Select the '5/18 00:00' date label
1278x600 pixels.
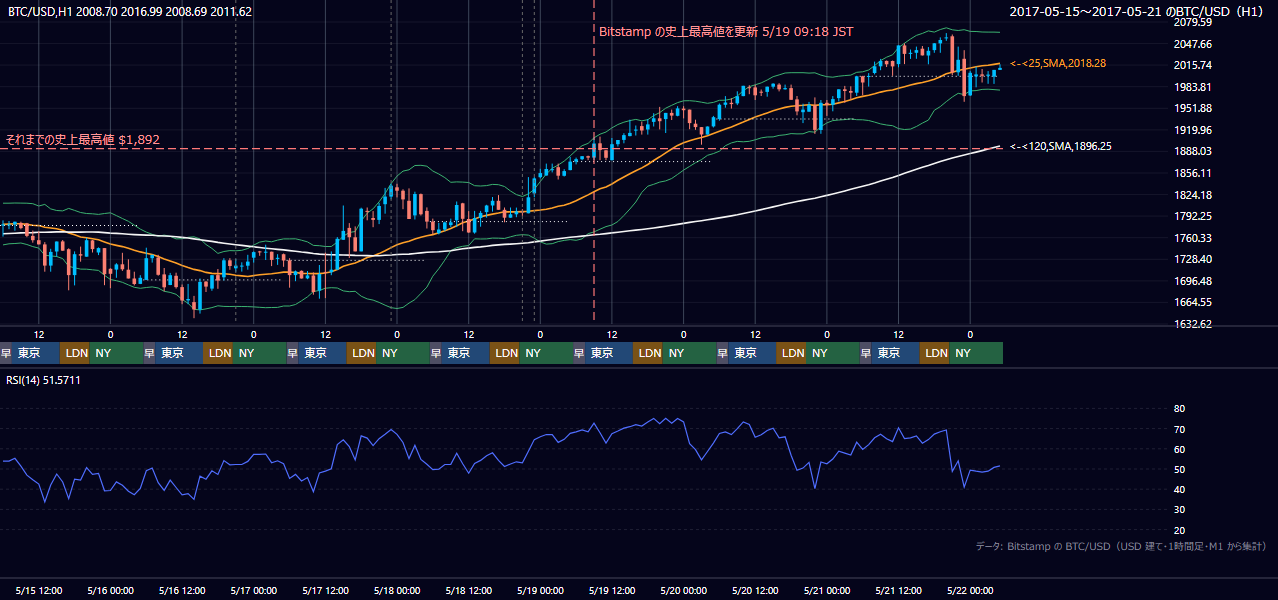(x=396, y=591)
